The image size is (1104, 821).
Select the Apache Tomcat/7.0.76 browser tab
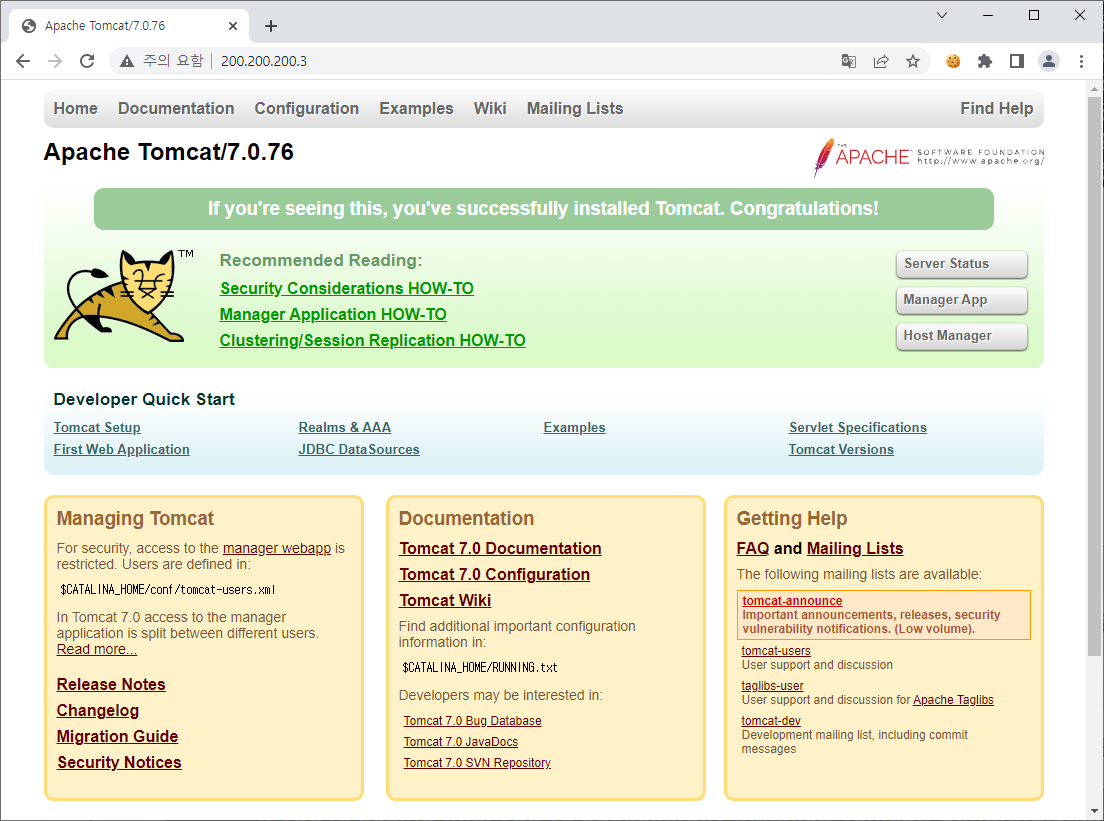tap(129, 26)
